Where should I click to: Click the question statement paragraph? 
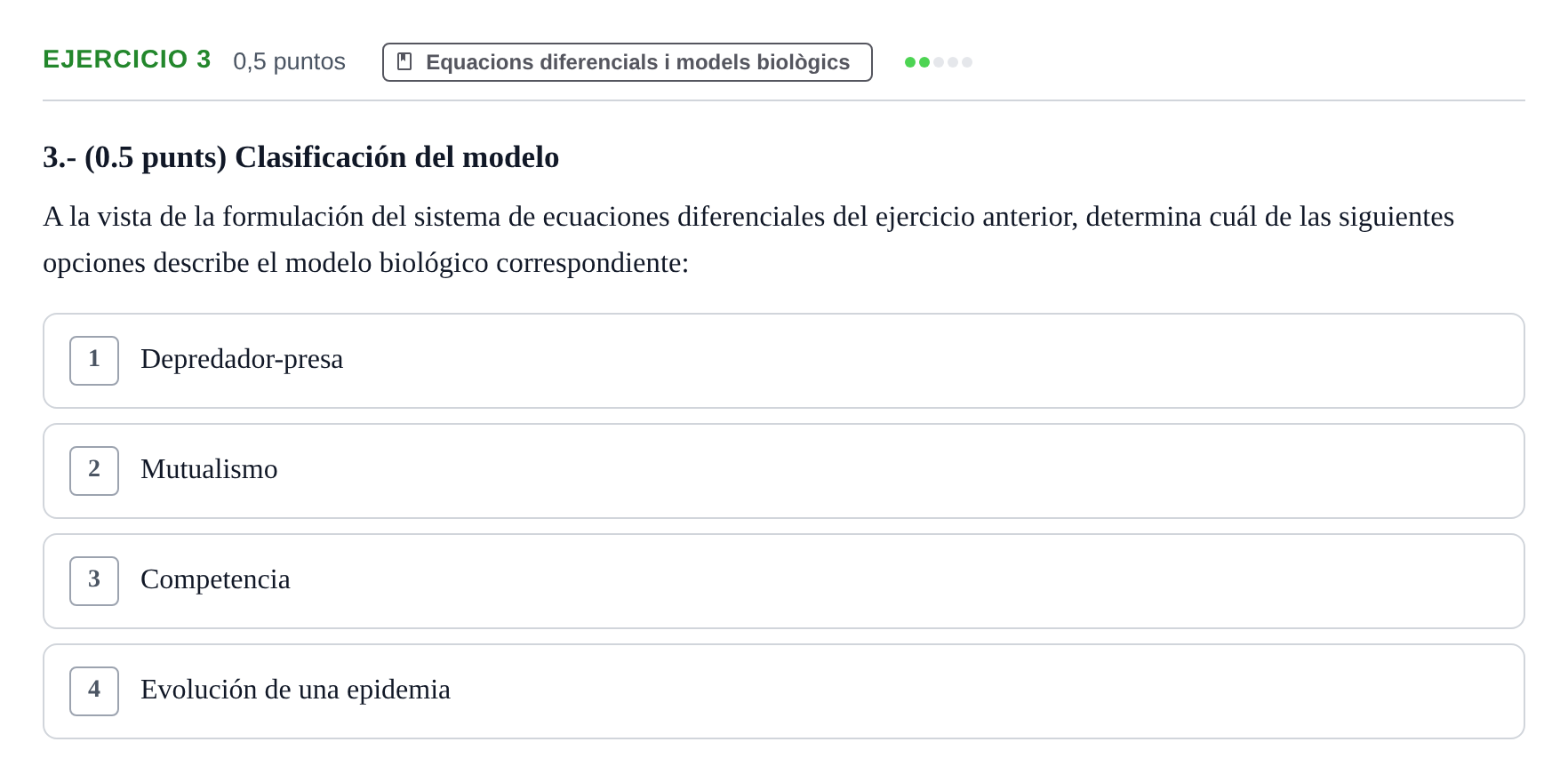[748, 240]
